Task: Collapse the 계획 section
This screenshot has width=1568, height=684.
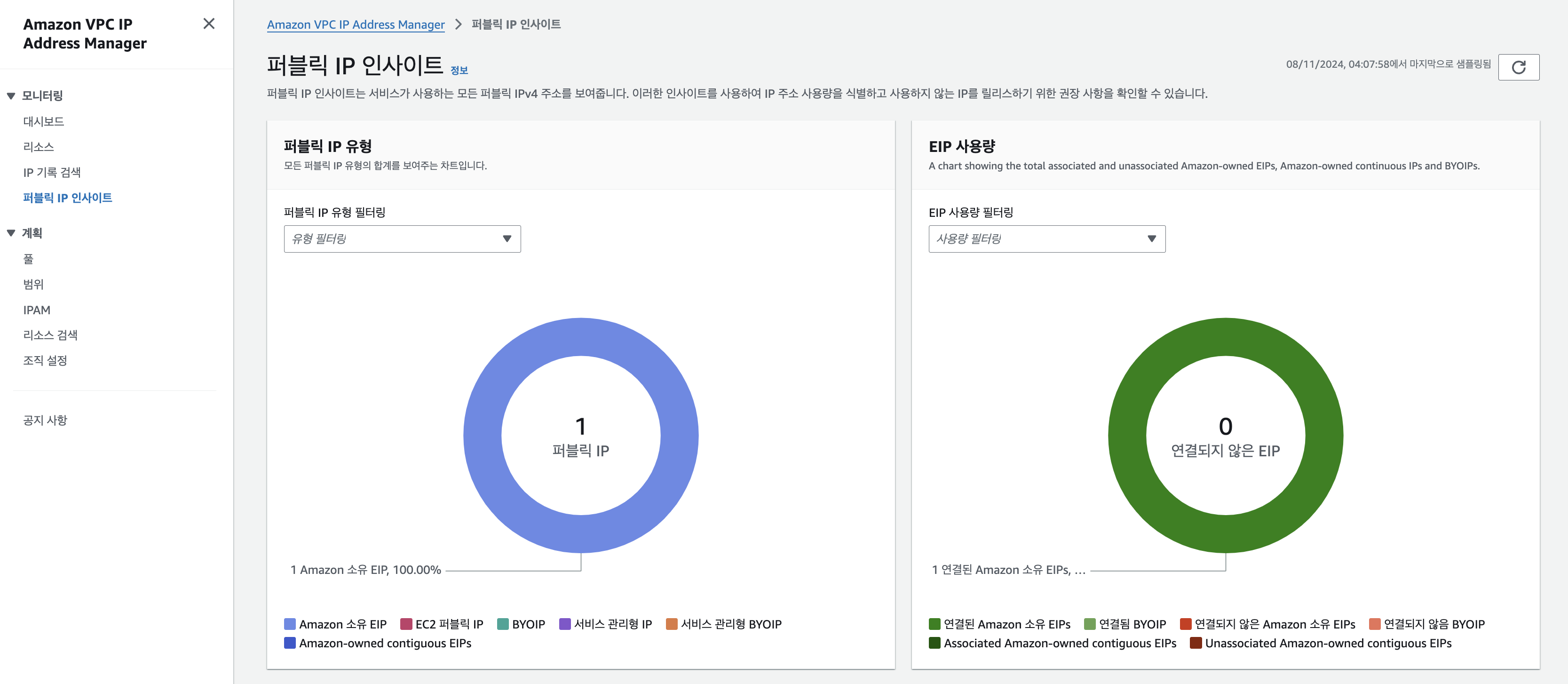Action: [11, 233]
